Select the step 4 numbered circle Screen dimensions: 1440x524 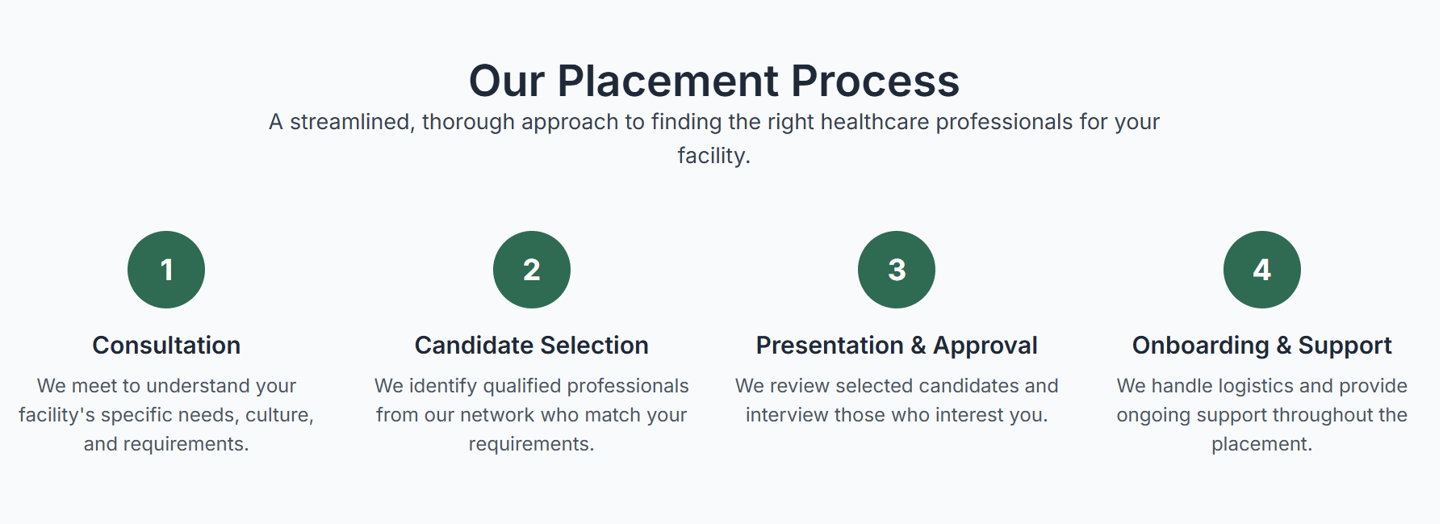(x=1261, y=270)
